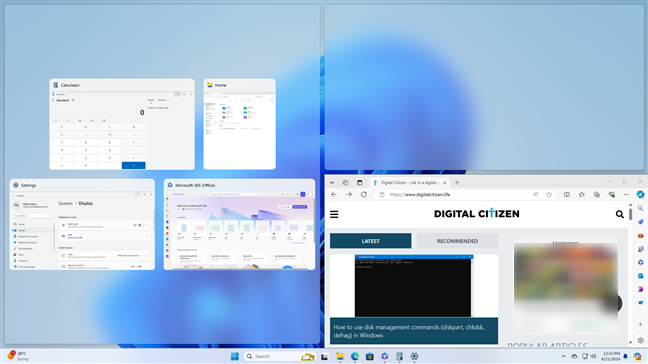Select the LATEST tab
The height and width of the screenshot is (364, 648).
coord(370,241)
